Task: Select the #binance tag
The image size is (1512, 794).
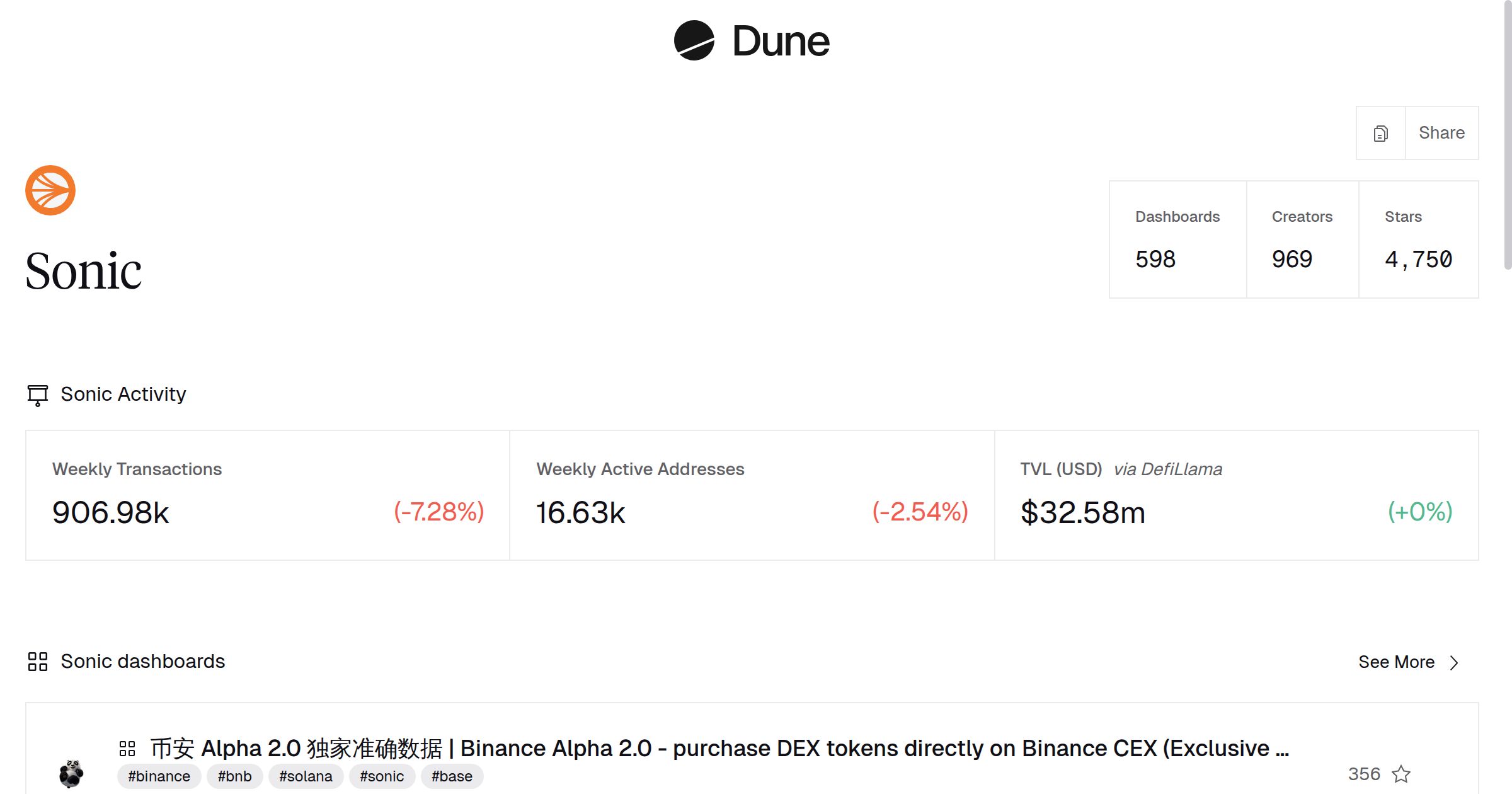Action: (x=159, y=776)
